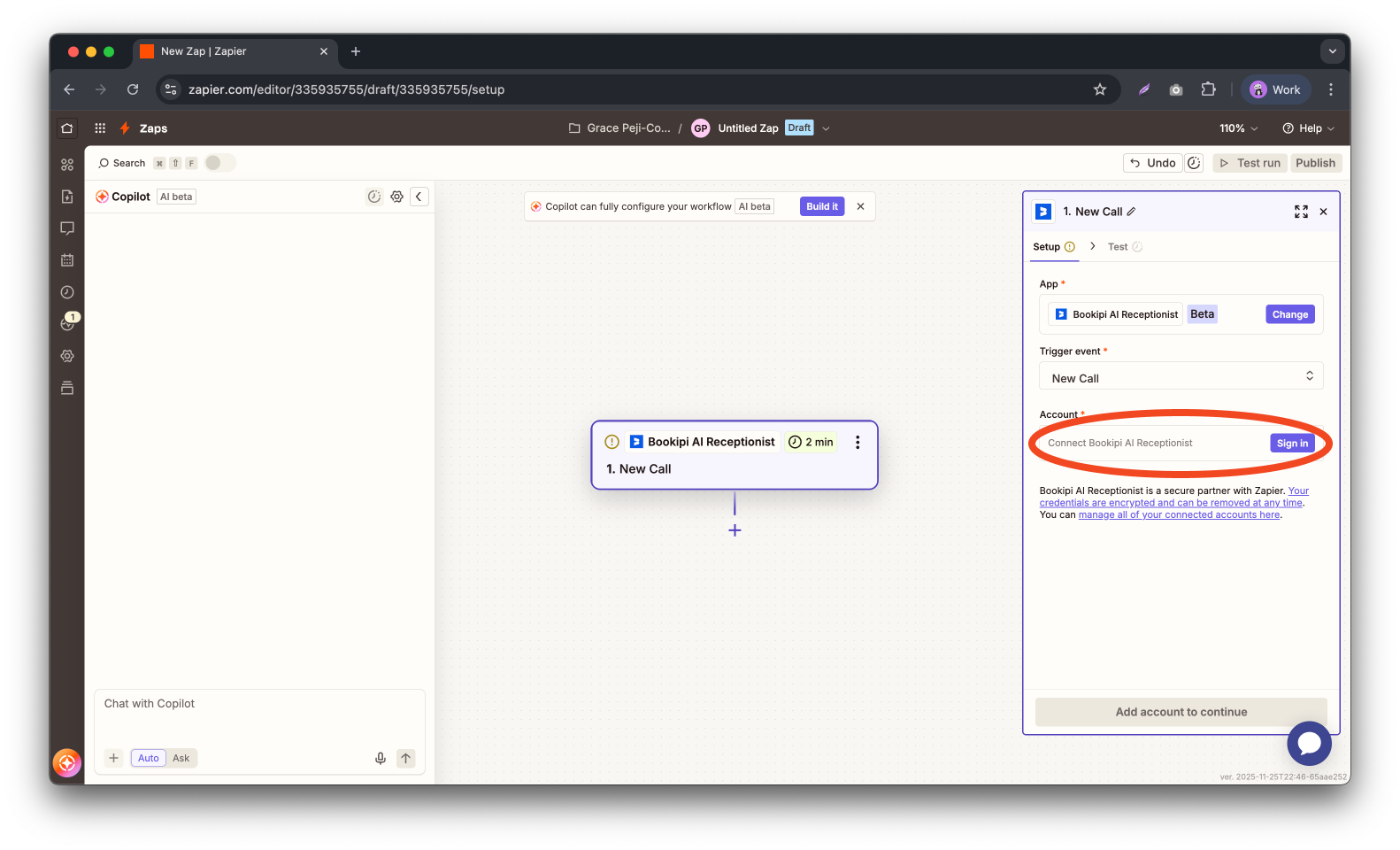The width and height of the screenshot is (1400, 850).
Task: Open a new browser tab
Action: [356, 51]
